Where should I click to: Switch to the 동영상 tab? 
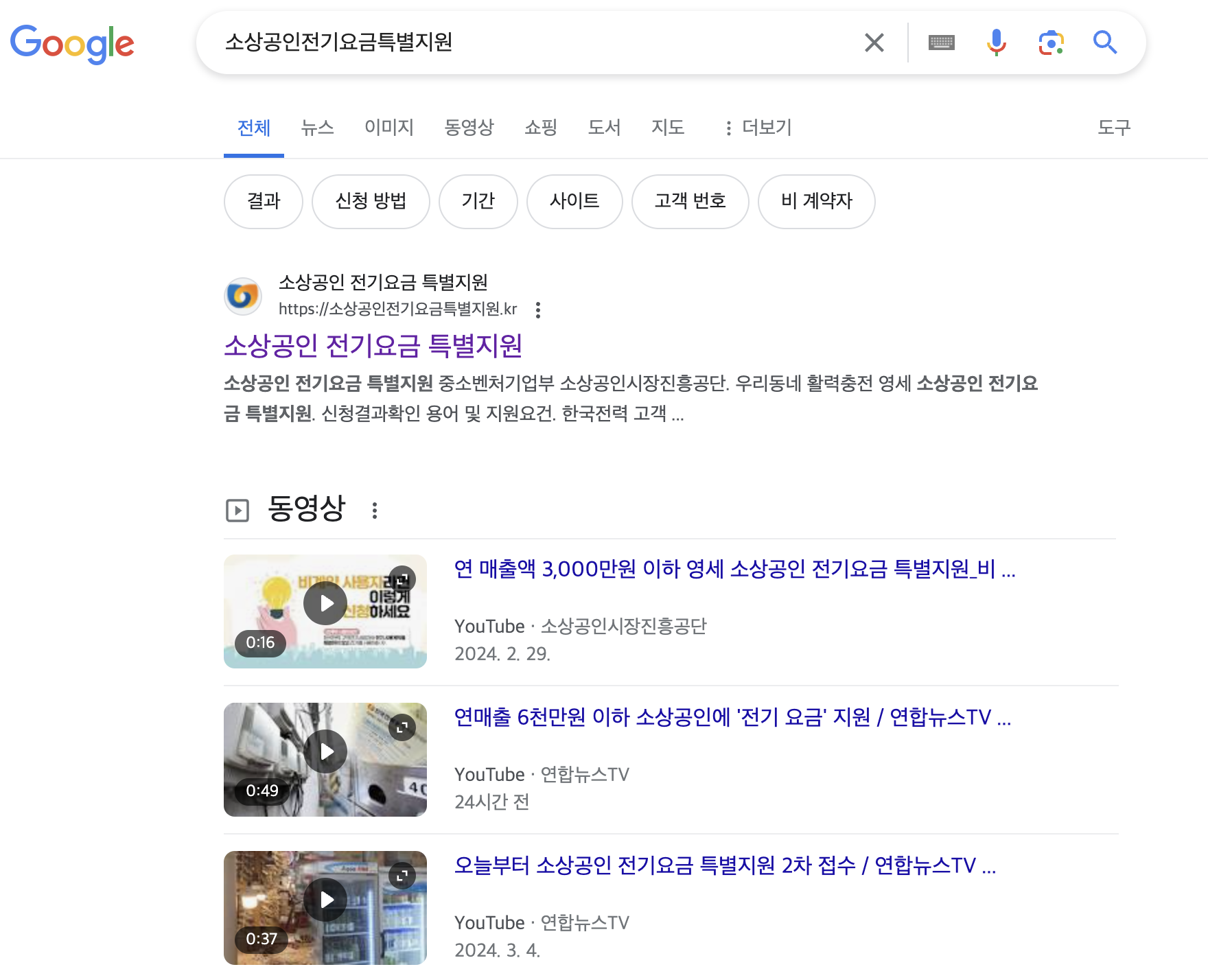click(469, 128)
